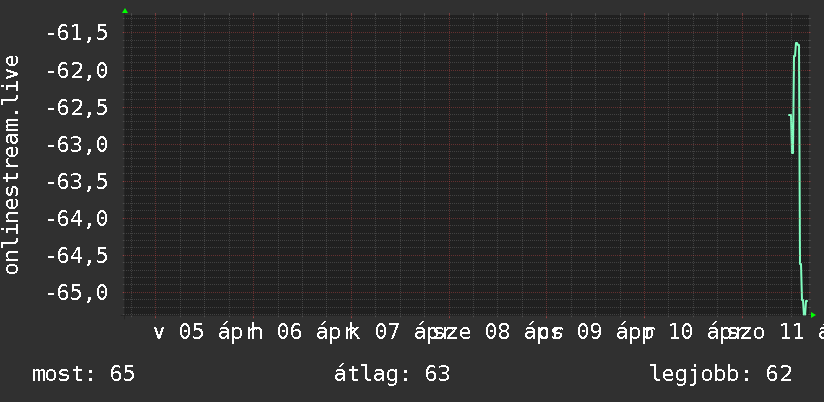824x402 pixels.
Task: Select the "p 10 ápr" date label
Action: pos(686,332)
